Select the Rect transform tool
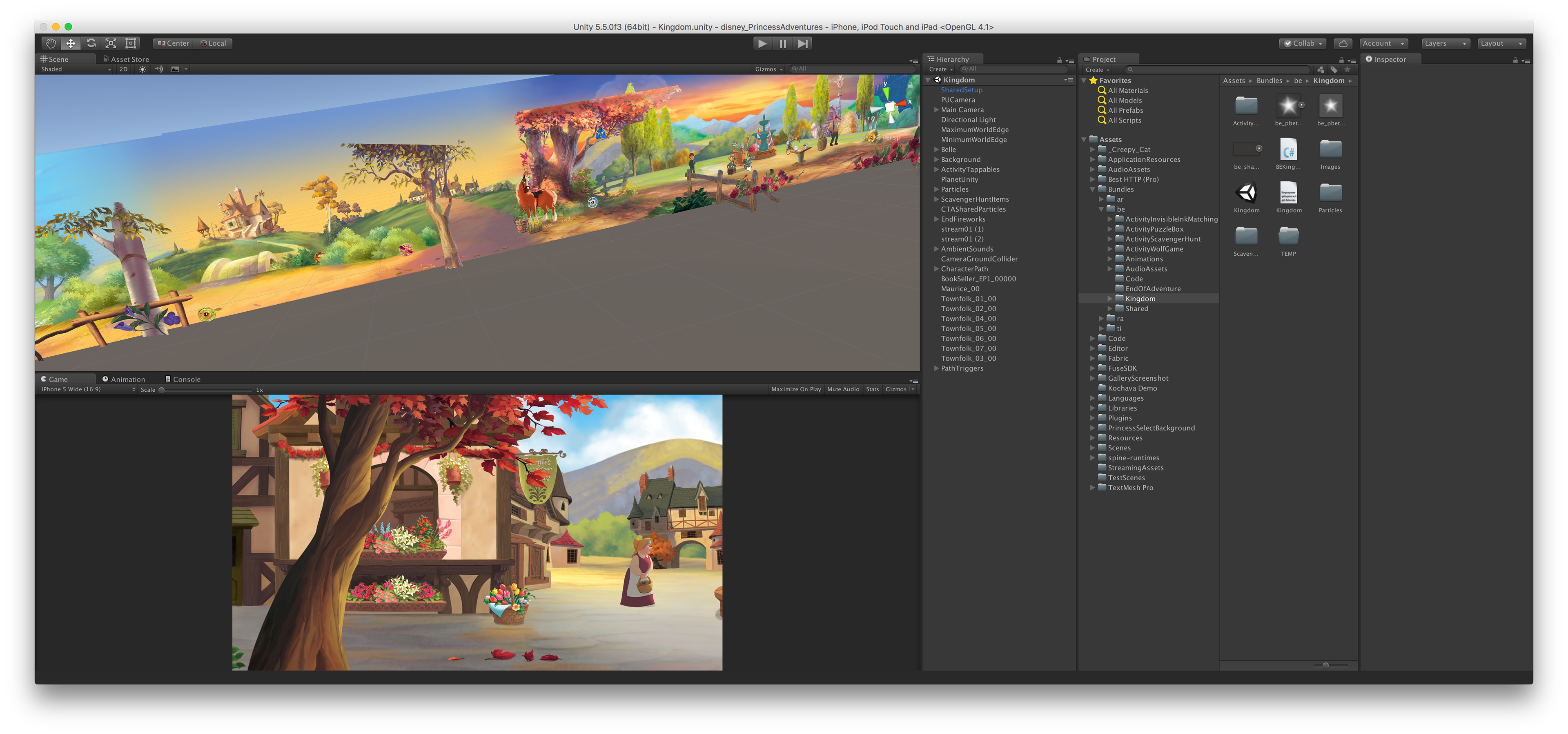 click(x=131, y=43)
